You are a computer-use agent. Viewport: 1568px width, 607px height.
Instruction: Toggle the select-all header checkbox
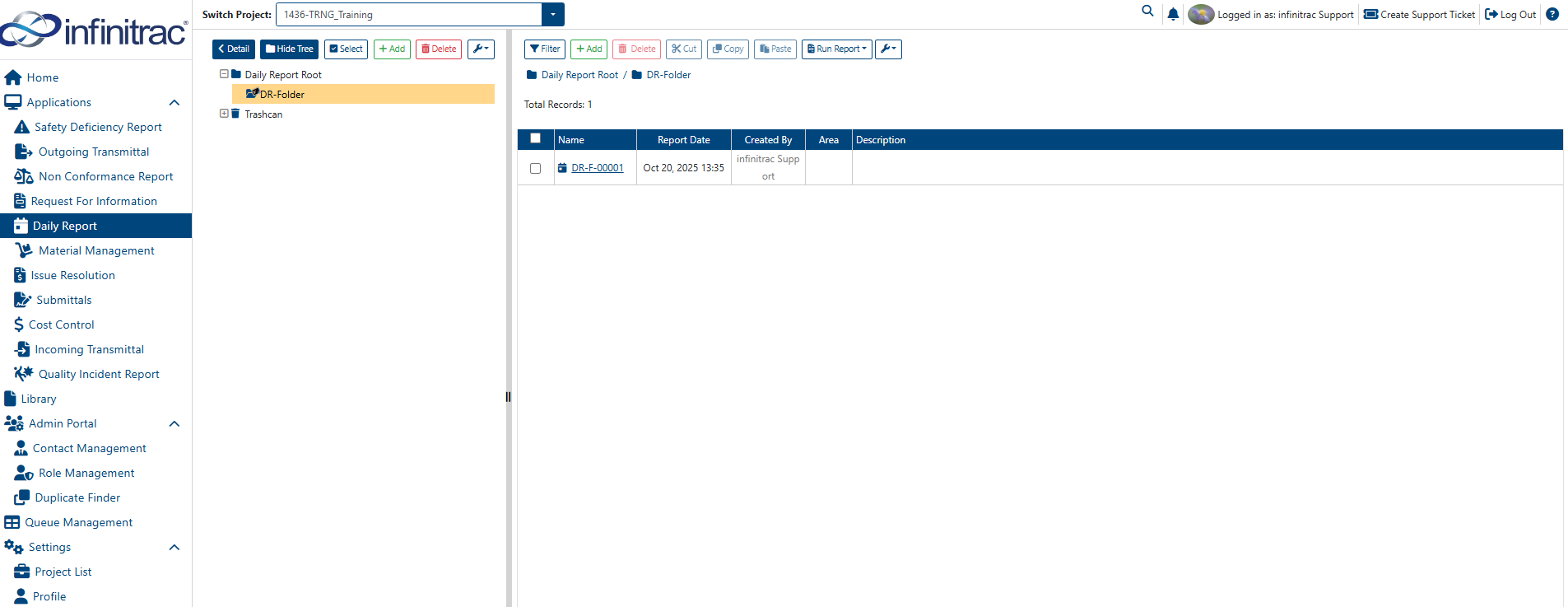pyautogui.click(x=536, y=138)
